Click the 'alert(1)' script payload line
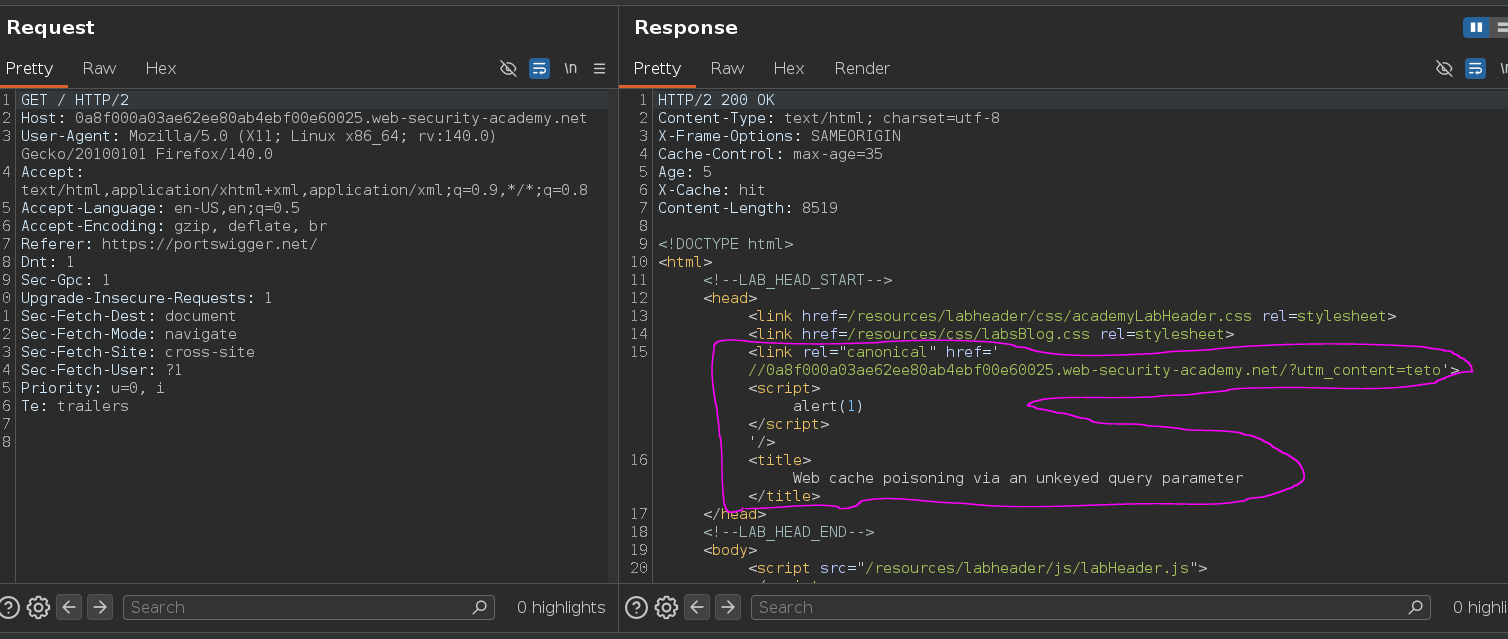Viewport: 1508px width, 639px height. coord(827,406)
